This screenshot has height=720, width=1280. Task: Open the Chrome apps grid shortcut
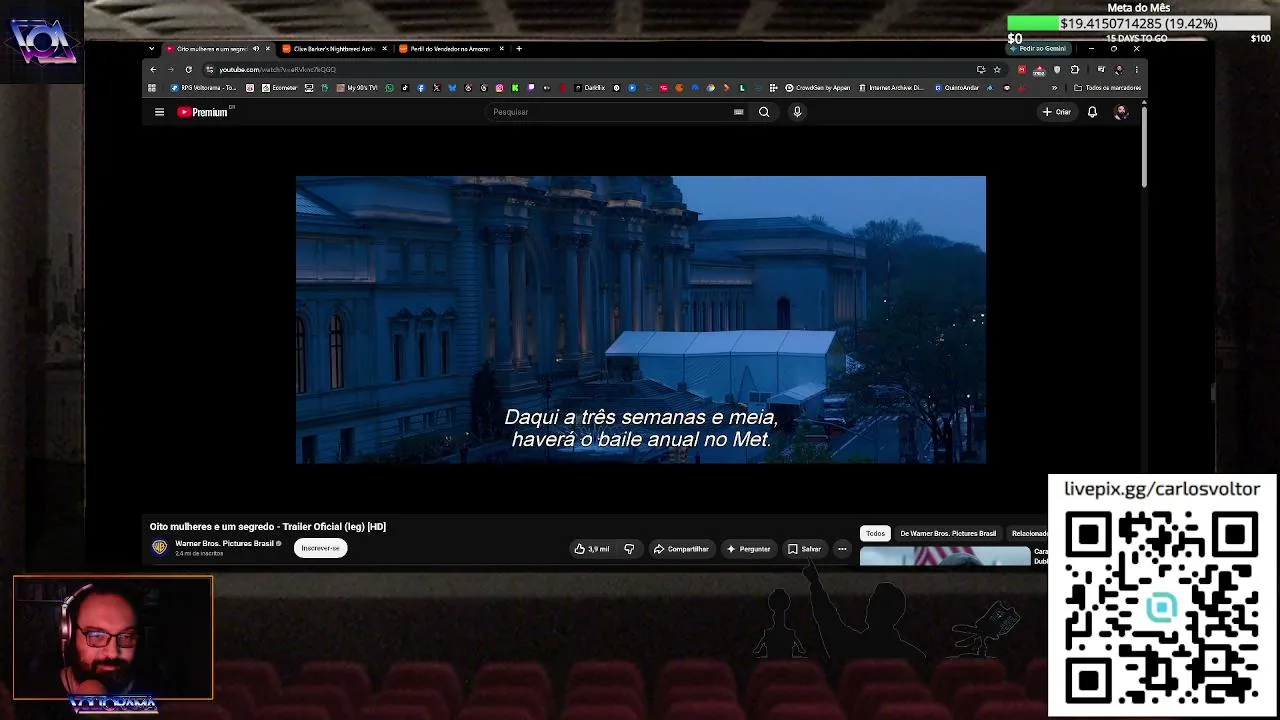152,88
